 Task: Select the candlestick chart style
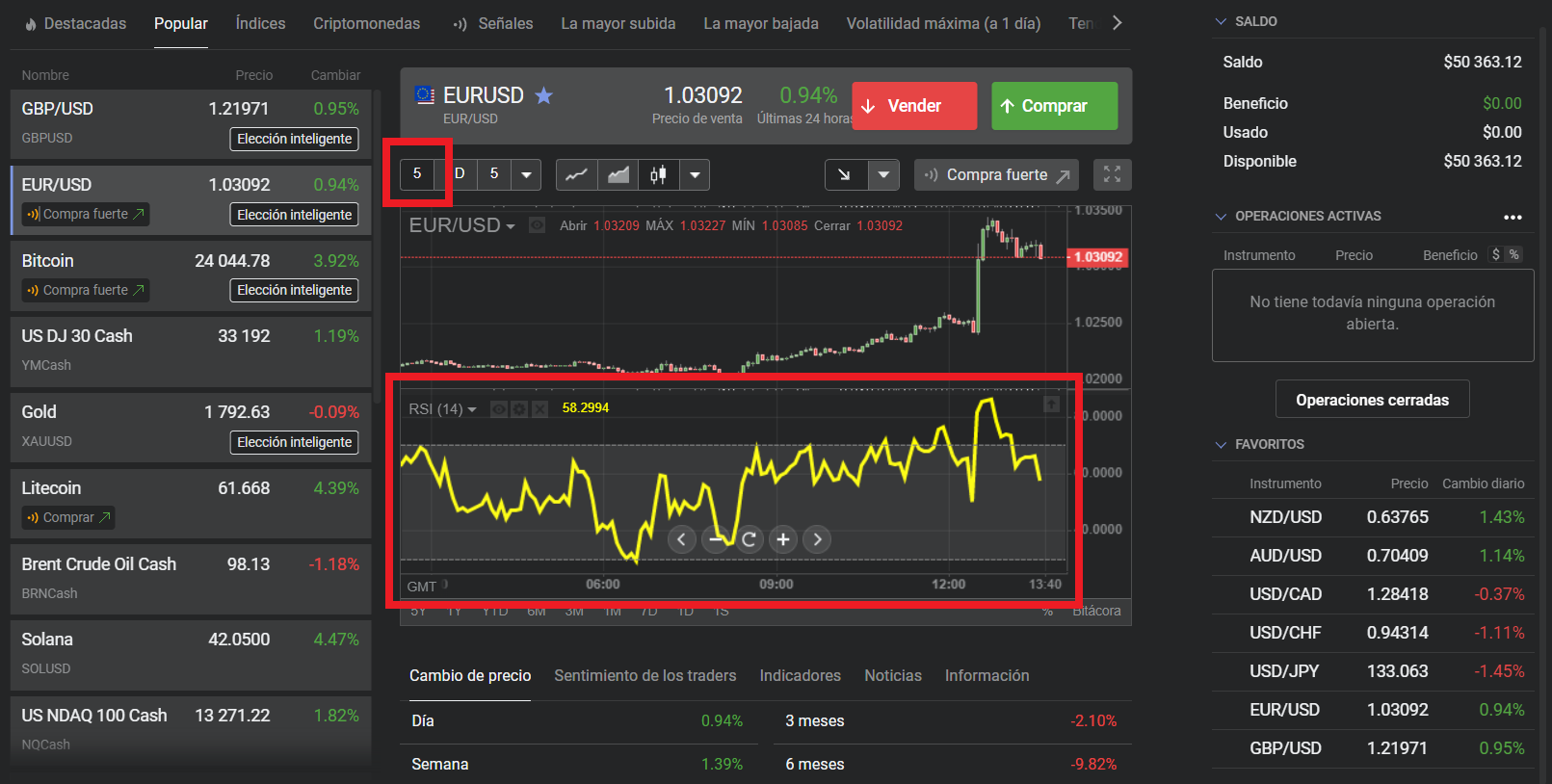[x=659, y=174]
